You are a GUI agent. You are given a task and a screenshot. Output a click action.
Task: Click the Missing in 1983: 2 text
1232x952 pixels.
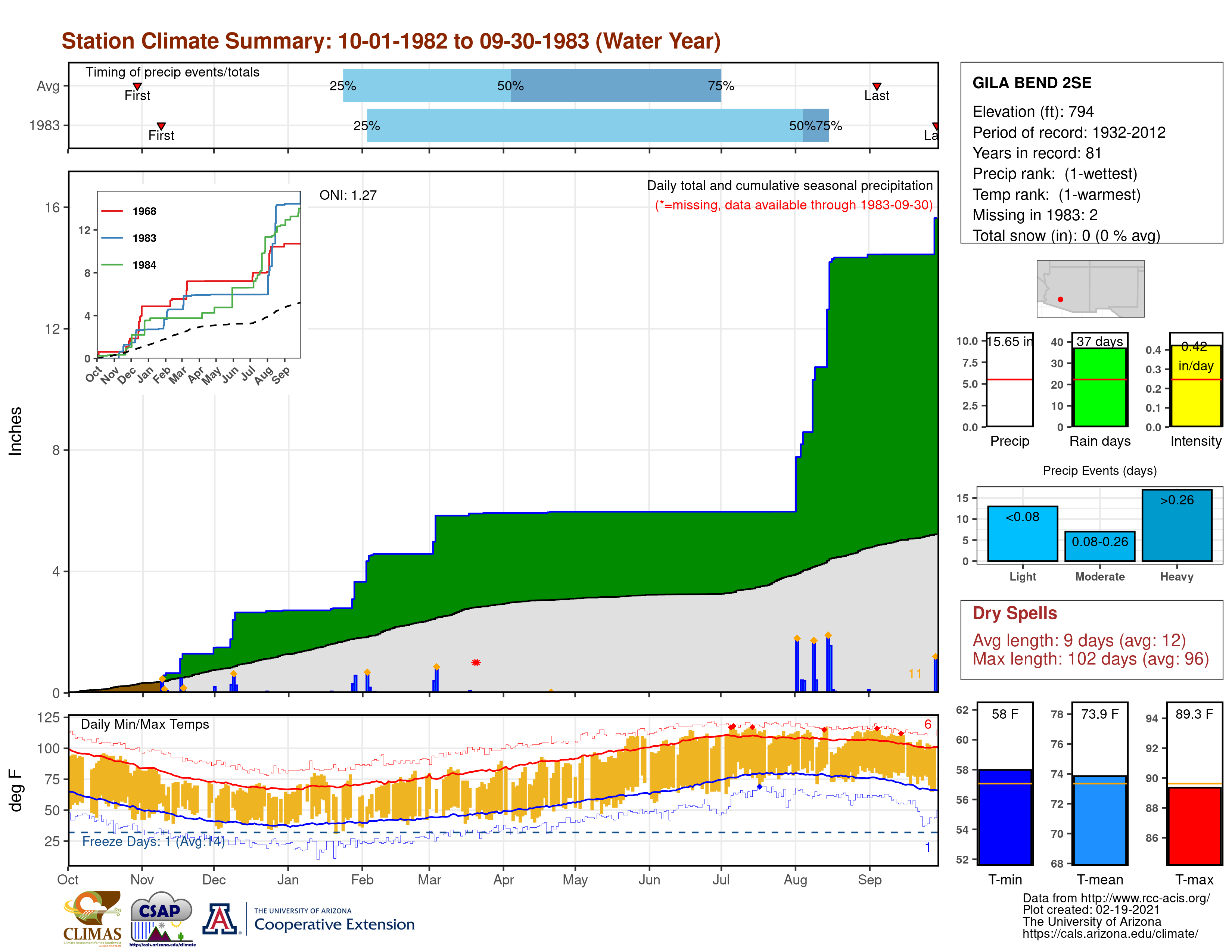click(1035, 215)
